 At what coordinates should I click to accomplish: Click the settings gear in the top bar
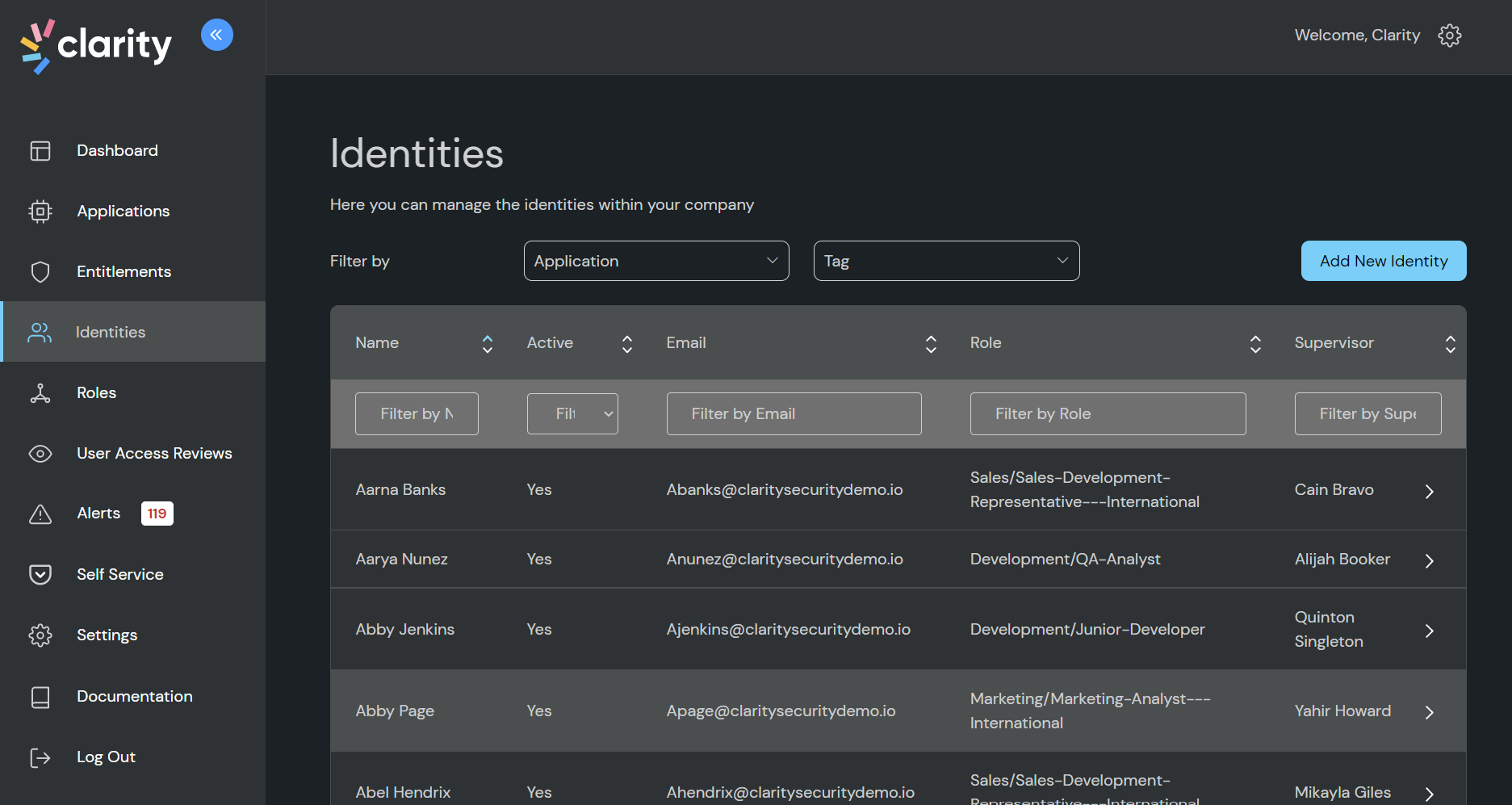point(1450,35)
